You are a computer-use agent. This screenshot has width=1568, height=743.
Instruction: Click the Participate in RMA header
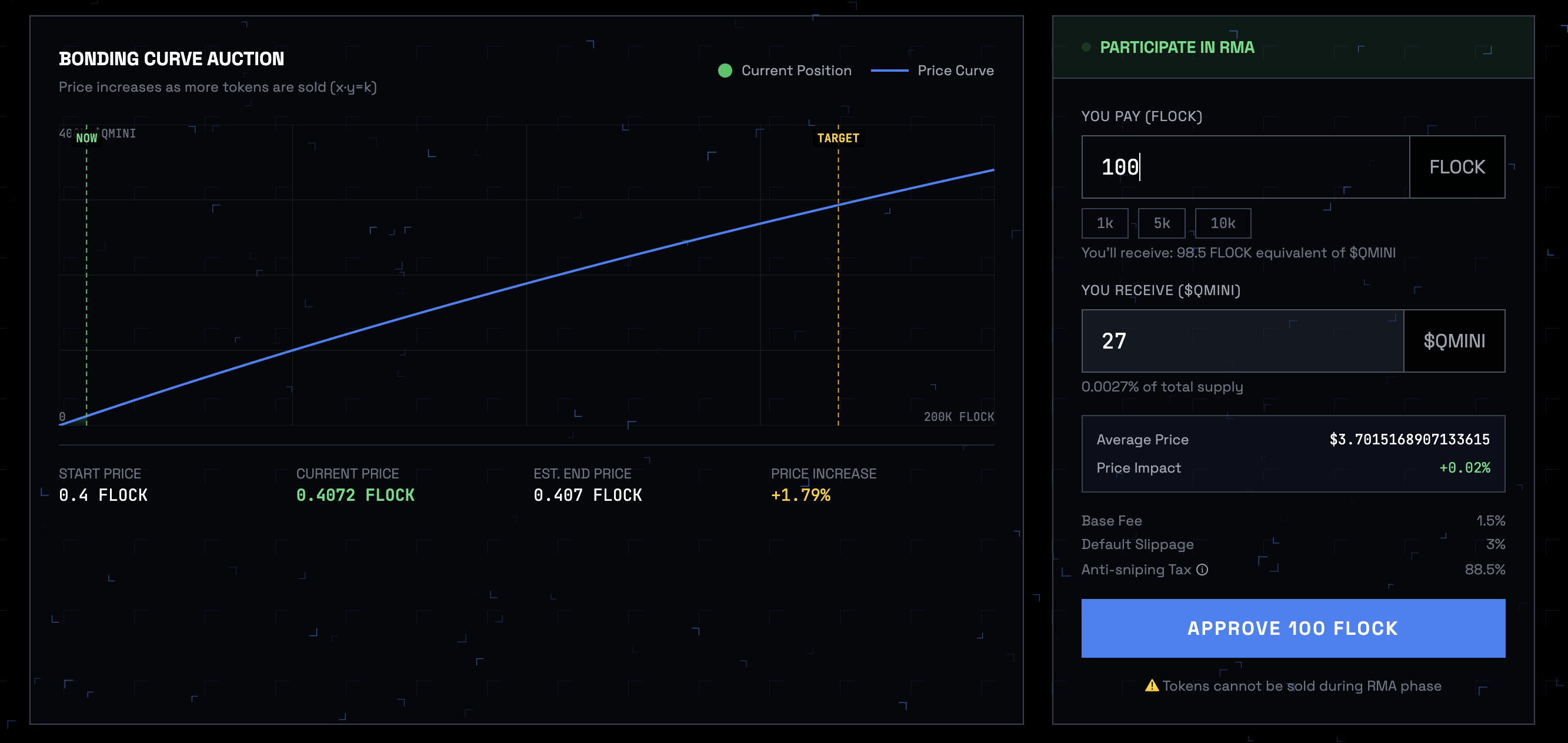(x=1177, y=48)
